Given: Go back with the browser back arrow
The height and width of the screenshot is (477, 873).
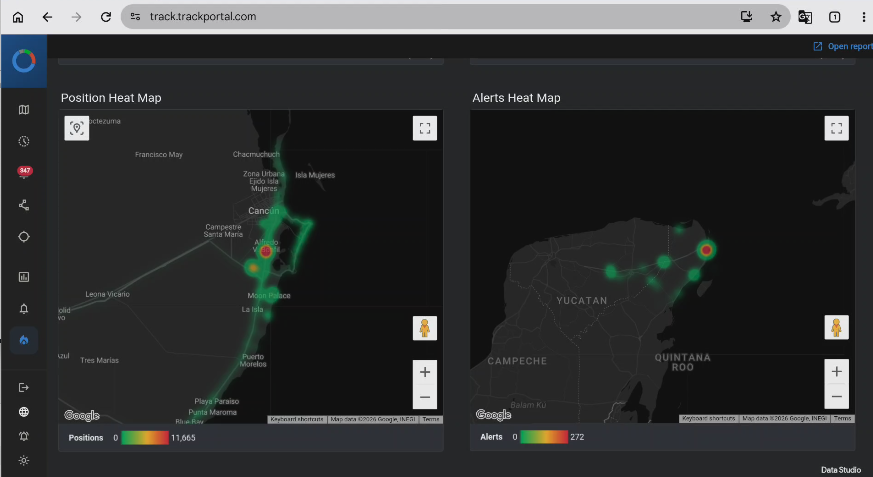Looking at the screenshot, I should point(47,17).
